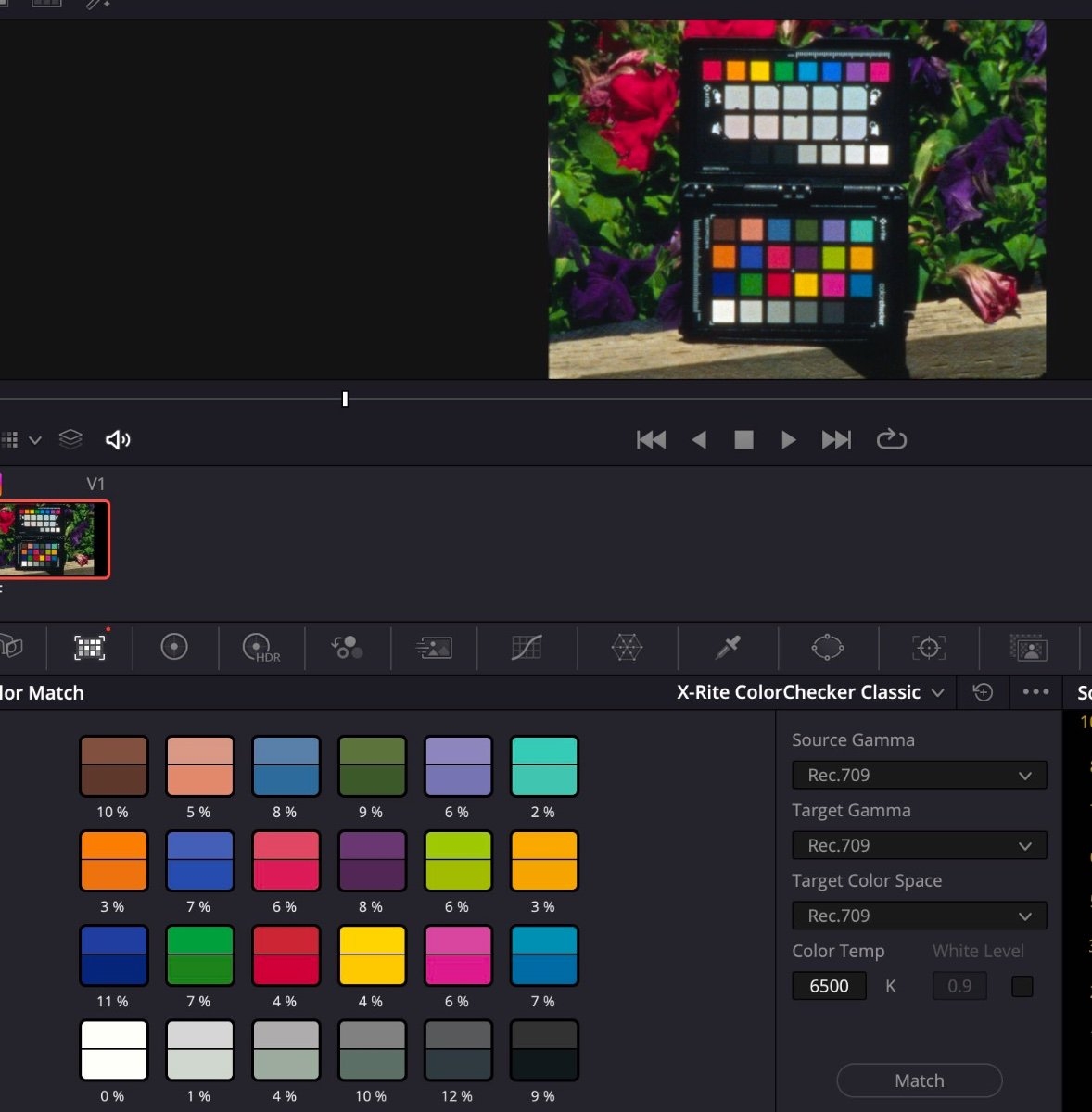Enable the White Level checkbox
The height and width of the screenshot is (1112, 1092).
click(x=1022, y=986)
